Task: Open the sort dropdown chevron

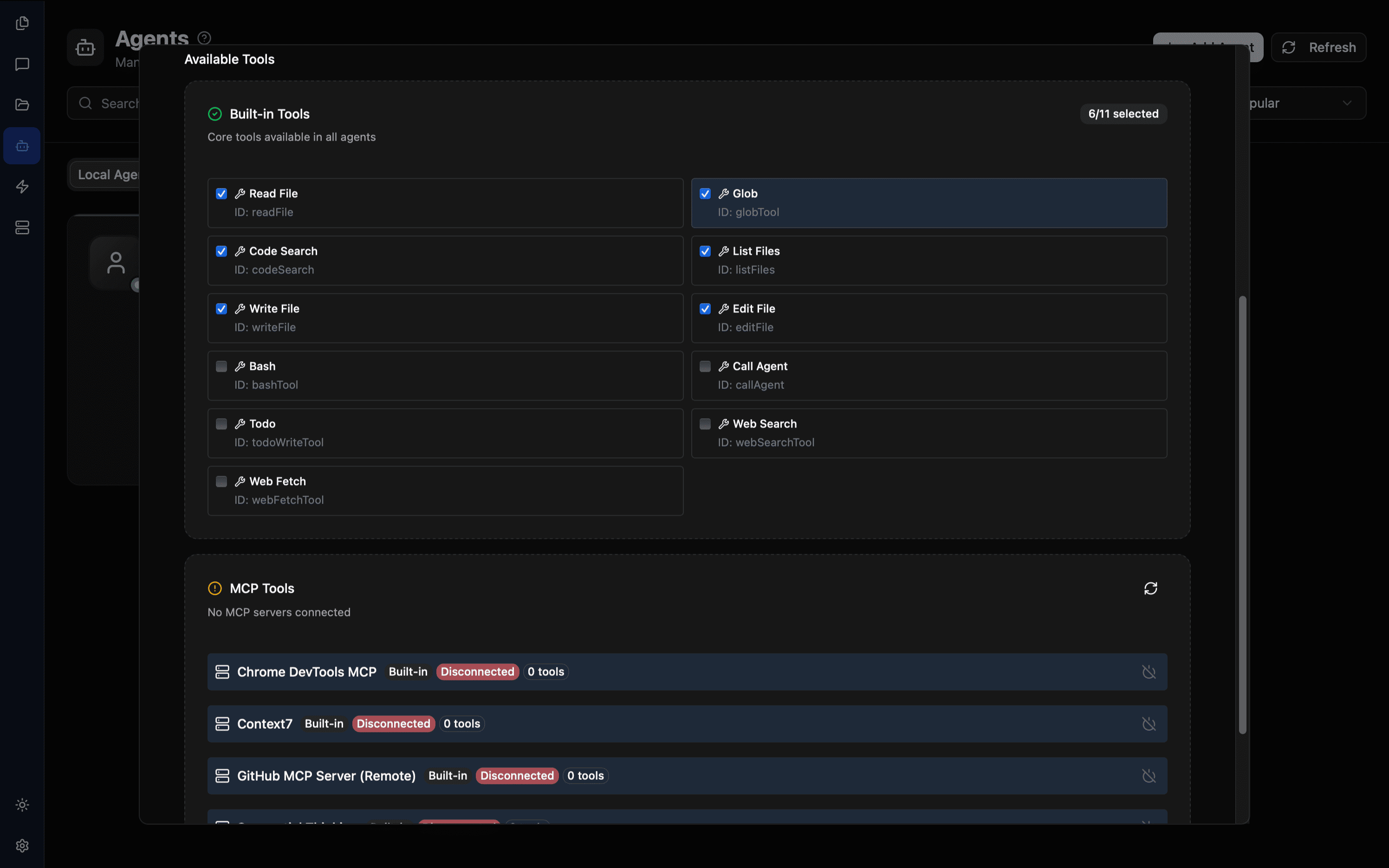Action: coord(1347,104)
